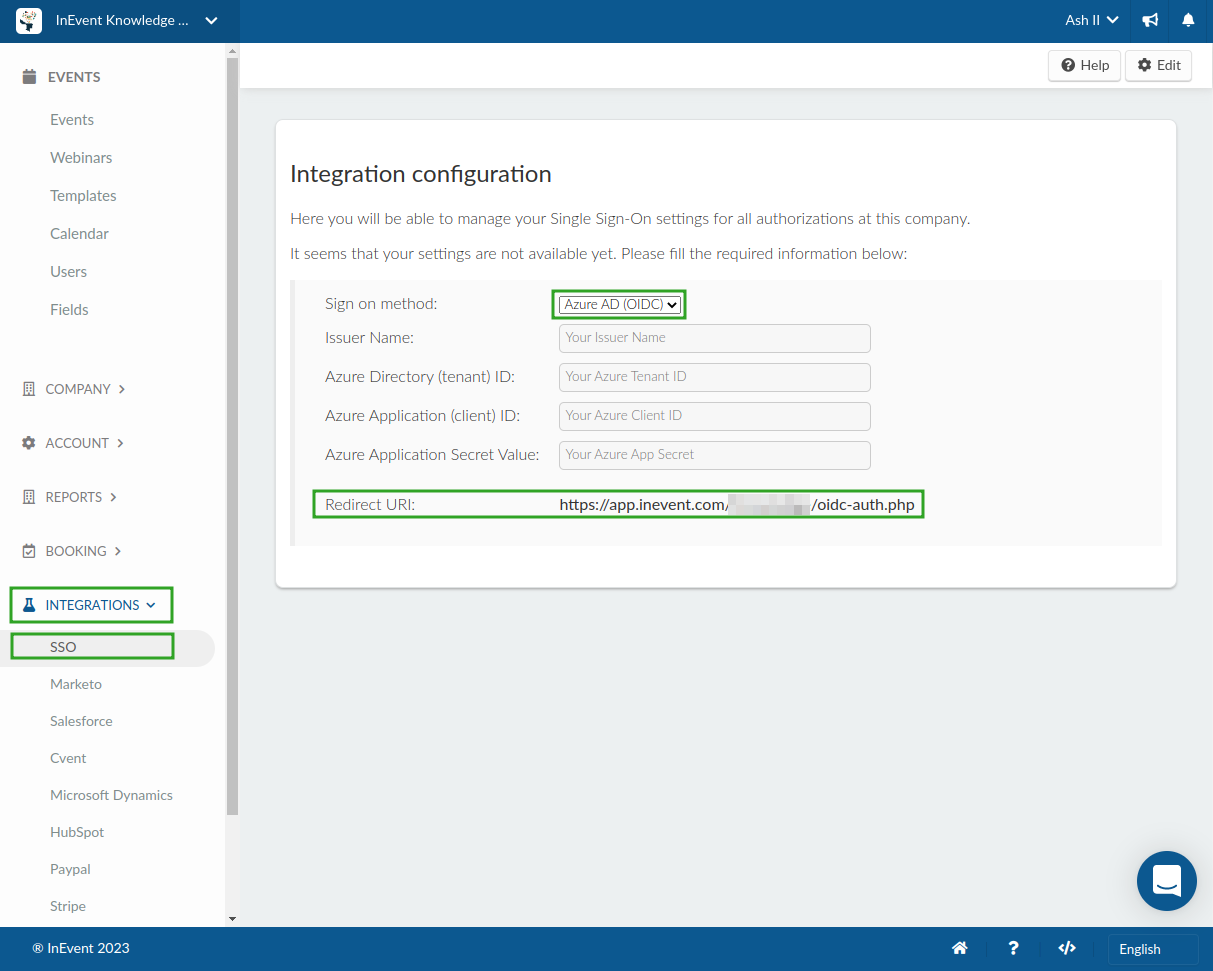
Task: Click the Edit button
Action: 1158,65
